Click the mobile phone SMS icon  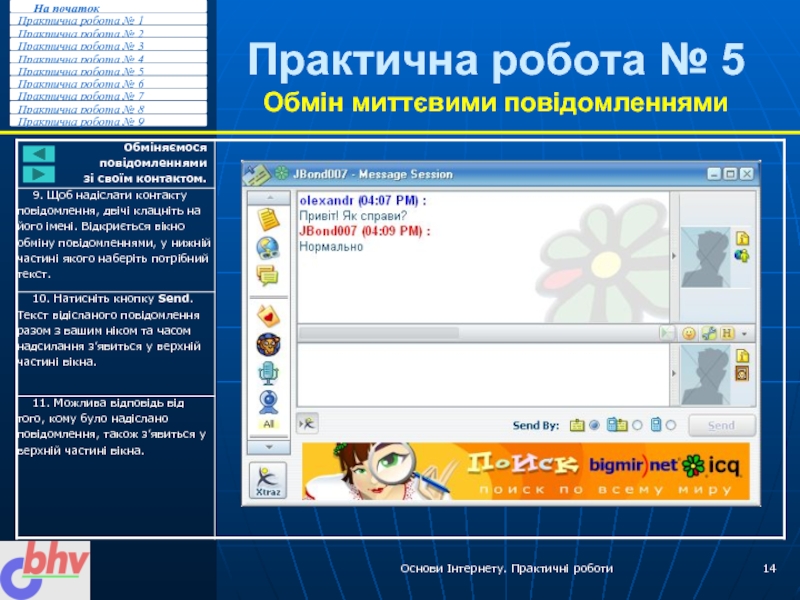[x=656, y=424]
